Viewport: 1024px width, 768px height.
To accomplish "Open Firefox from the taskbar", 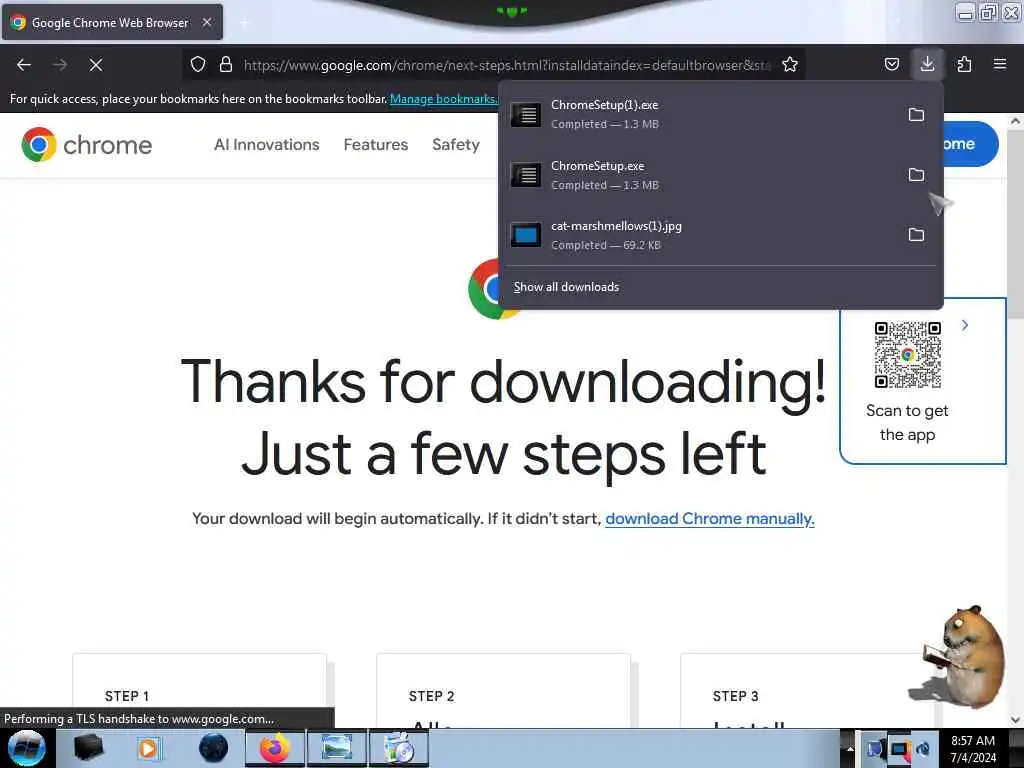I will [x=275, y=748].
